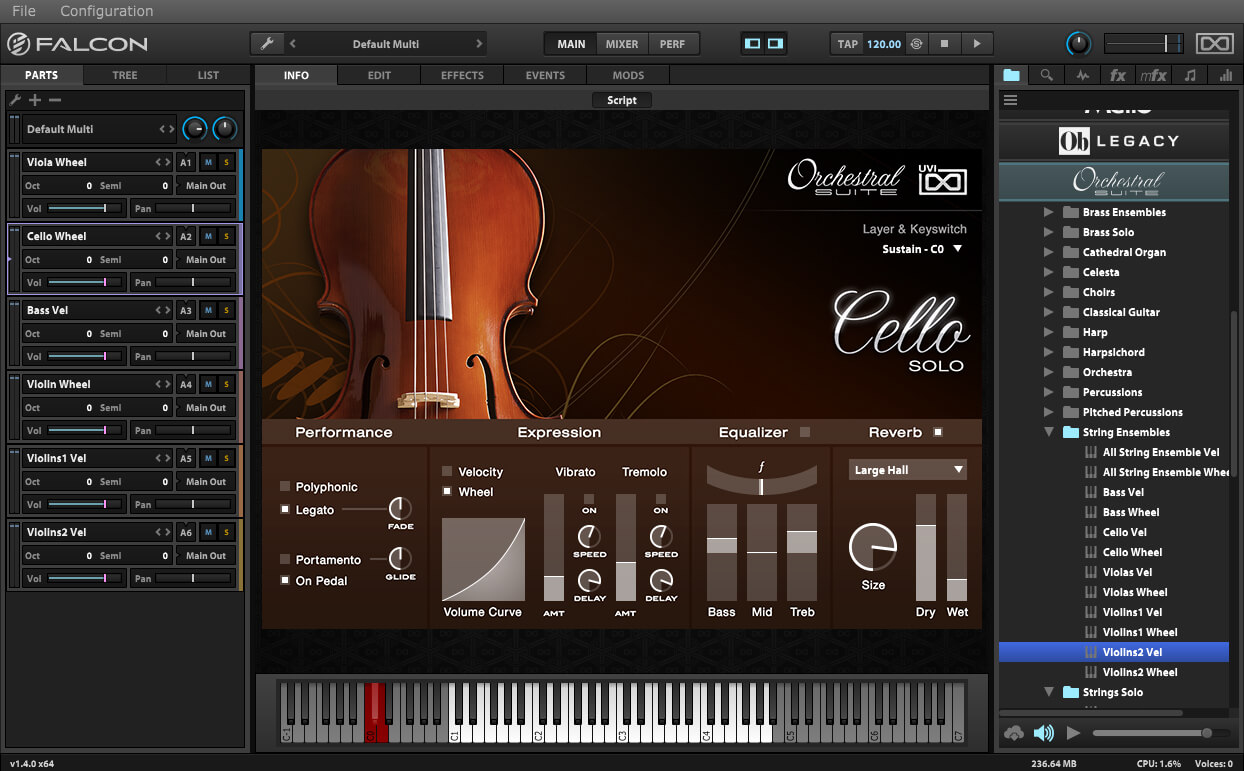
Task: Start playback with the transport play button
Action: click(977, 44)
